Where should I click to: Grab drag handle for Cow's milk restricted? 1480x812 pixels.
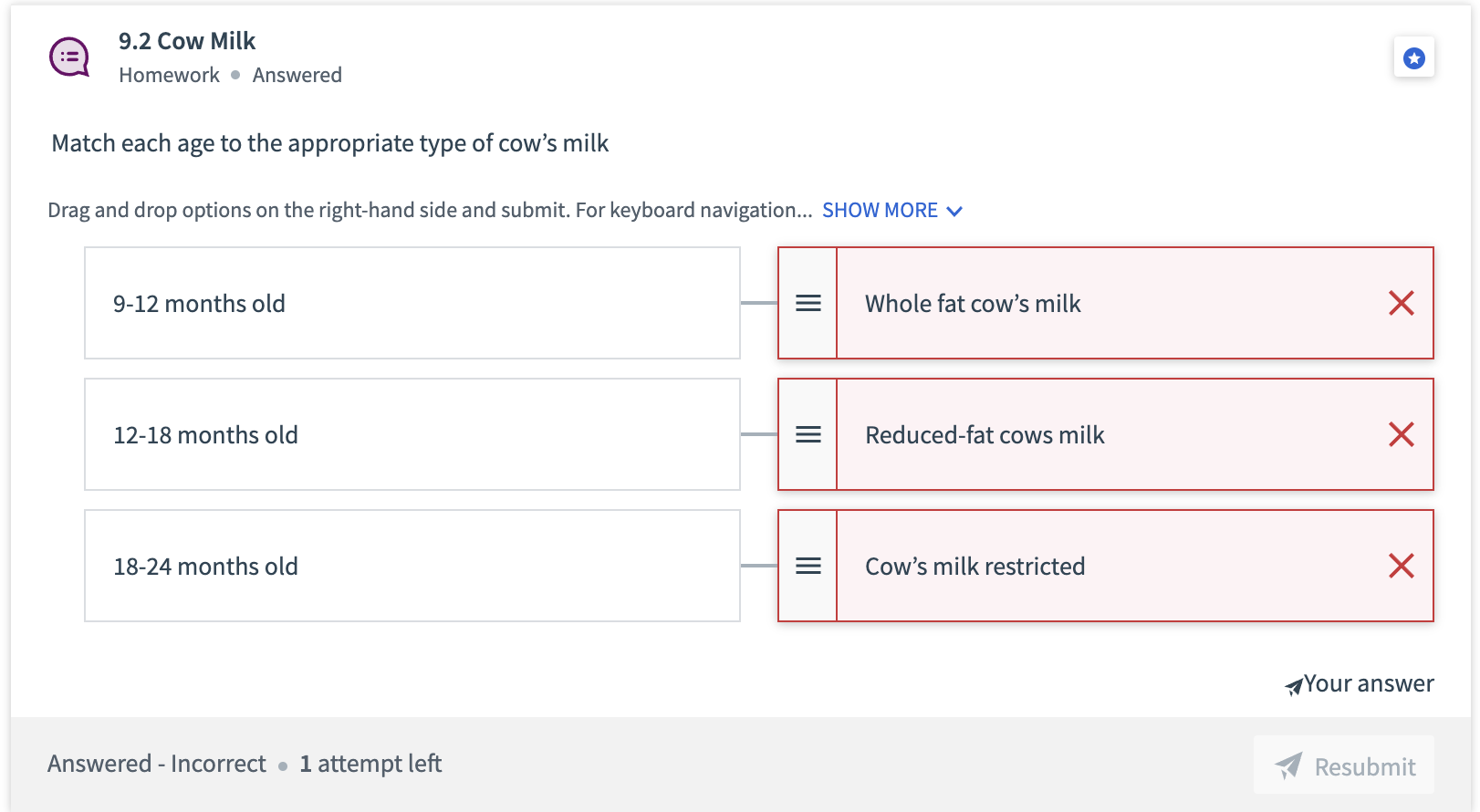coord(808,566)
